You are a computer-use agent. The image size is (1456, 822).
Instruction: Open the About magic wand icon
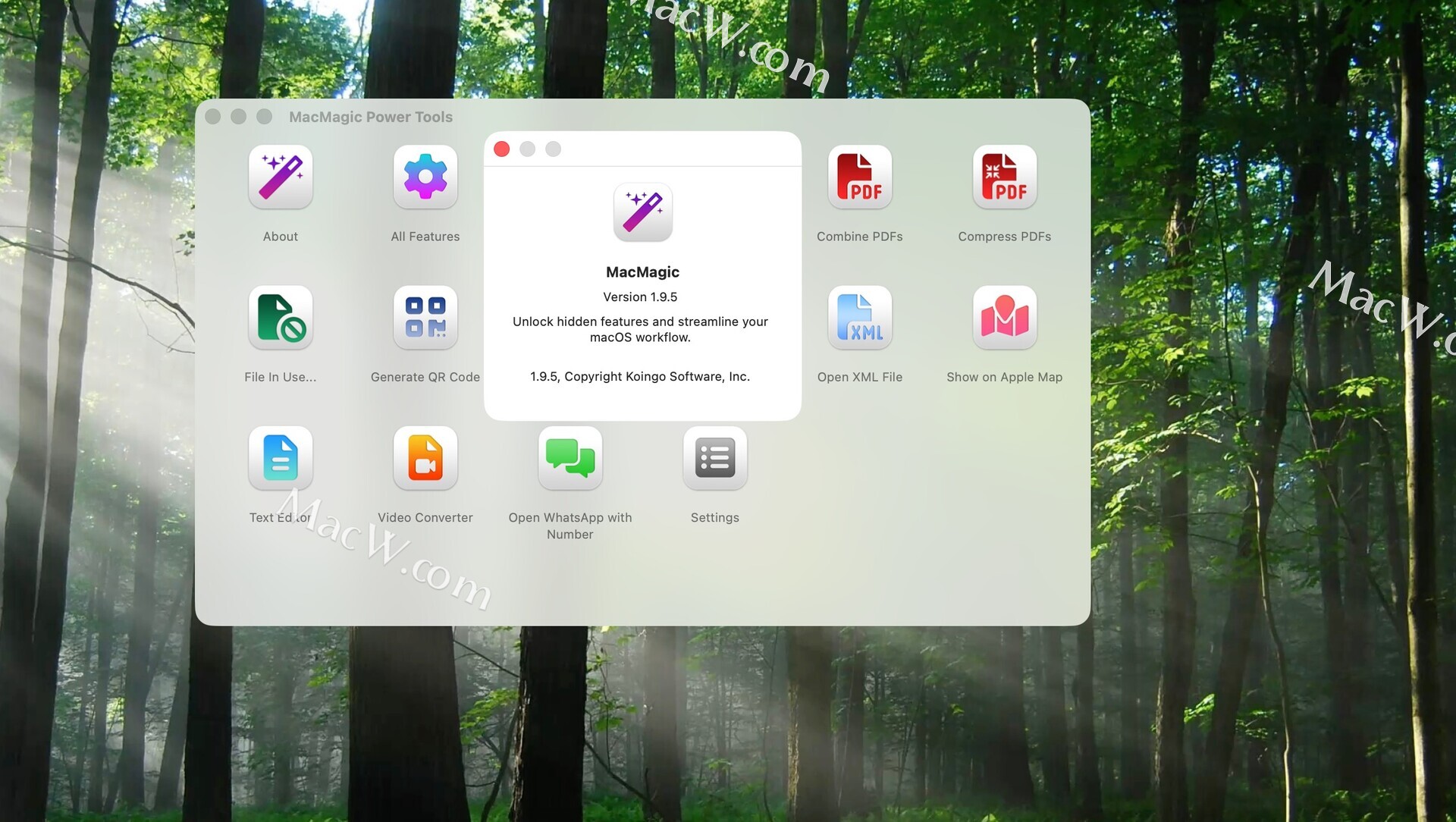[x=280, y=177]
